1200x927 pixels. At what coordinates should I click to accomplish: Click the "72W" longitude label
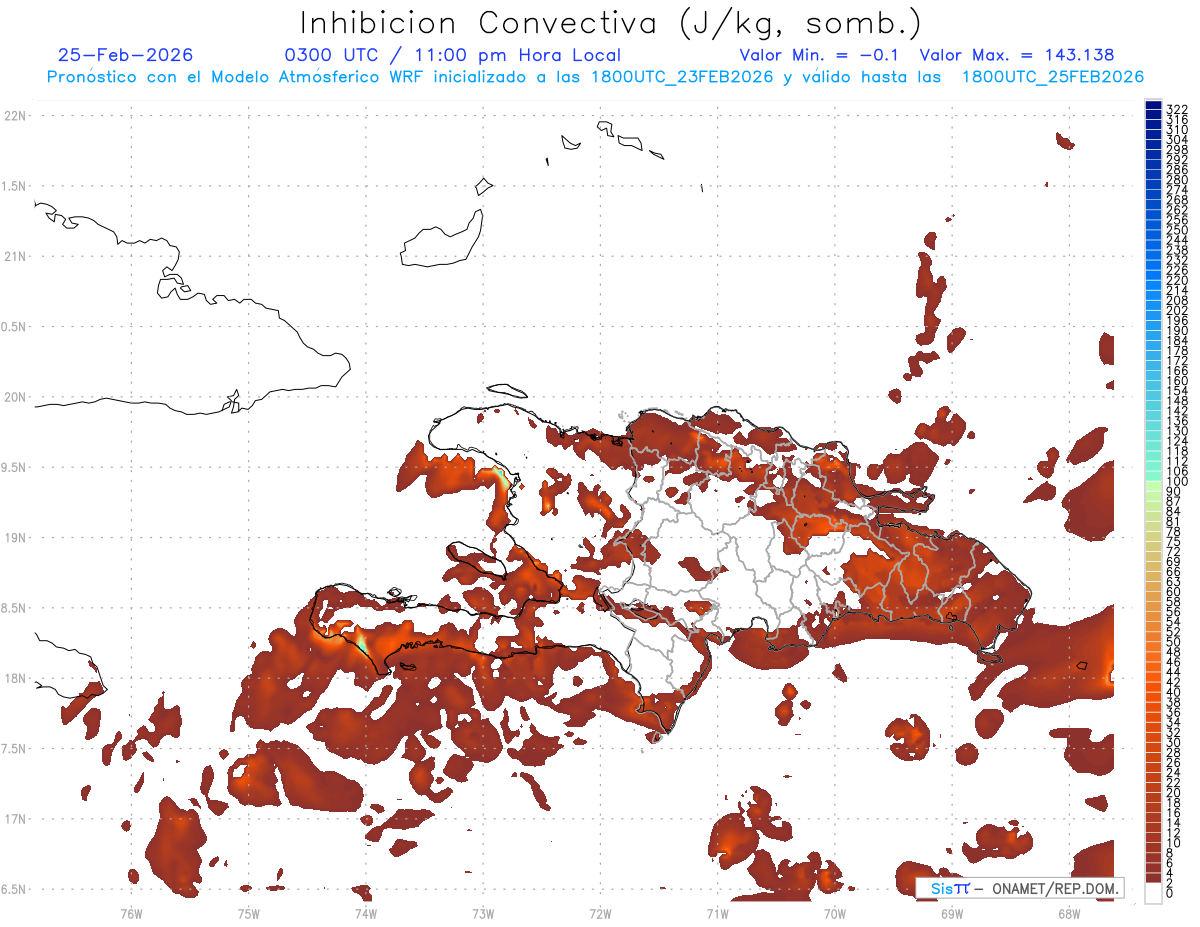(600, 912)
